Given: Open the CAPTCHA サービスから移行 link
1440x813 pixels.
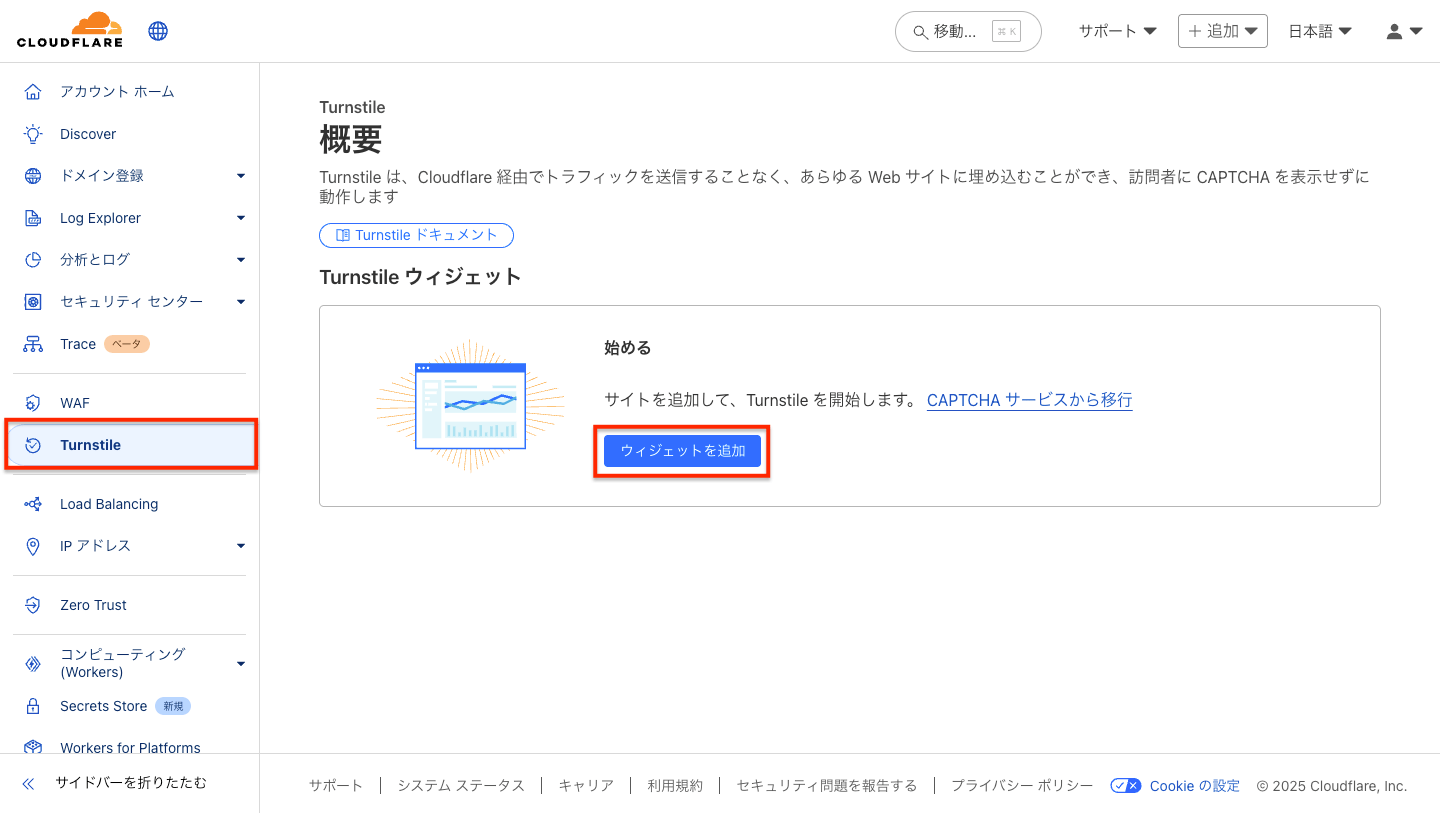Looking at the screenshot, I should (1029, 399).
